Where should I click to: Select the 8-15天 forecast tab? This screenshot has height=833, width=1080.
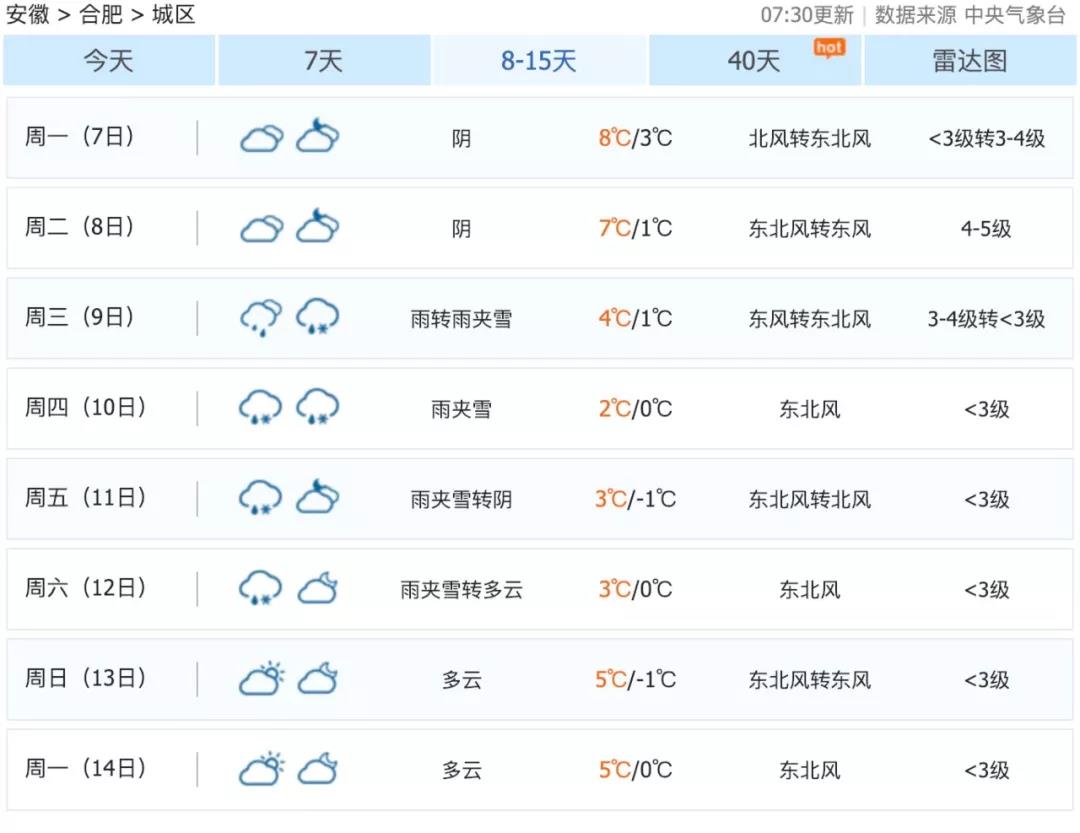(x=539, y=61)
